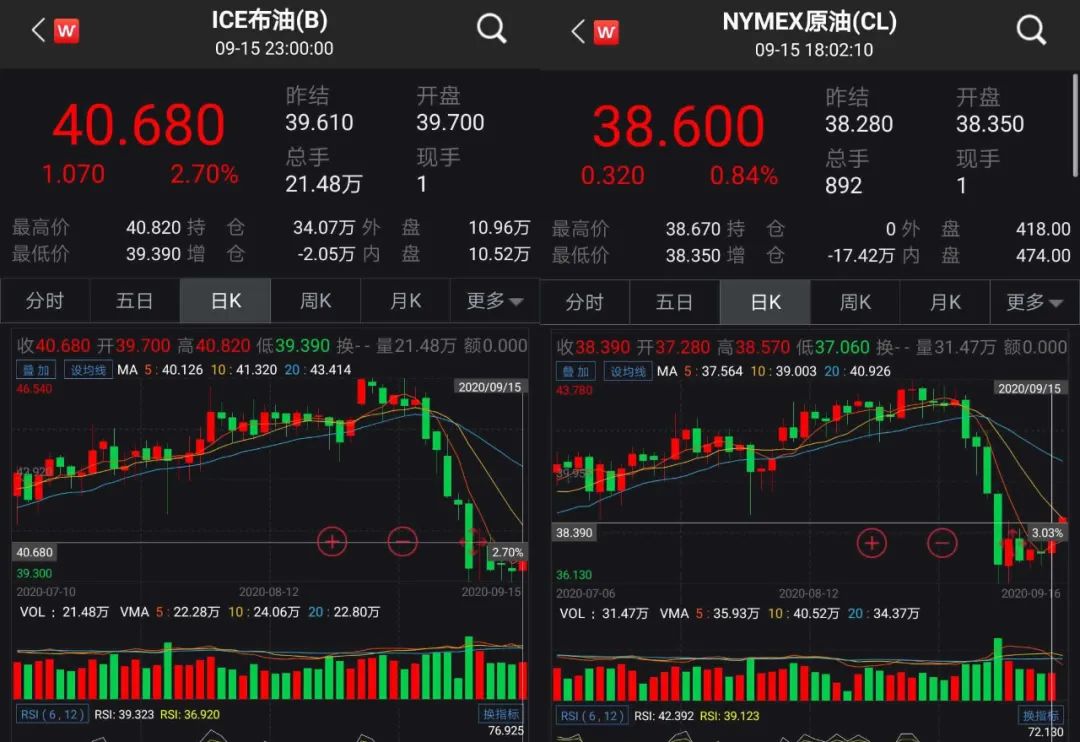Toggle 叠加 overlay on NYMEX原油 chart

[x=576, y=371]
